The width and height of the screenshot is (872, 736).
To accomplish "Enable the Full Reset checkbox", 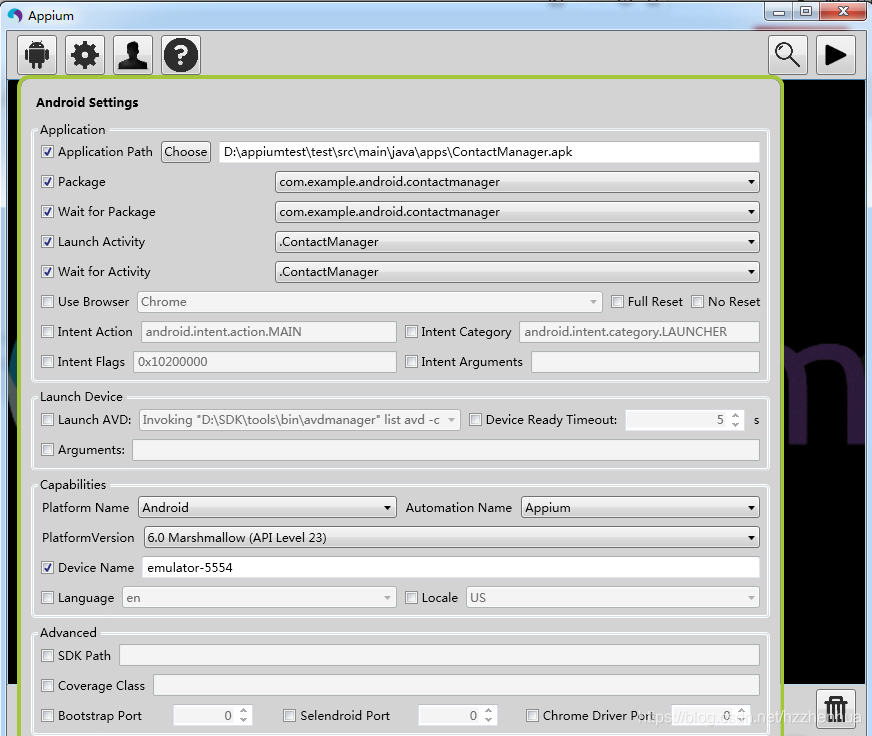I will 617,302.
